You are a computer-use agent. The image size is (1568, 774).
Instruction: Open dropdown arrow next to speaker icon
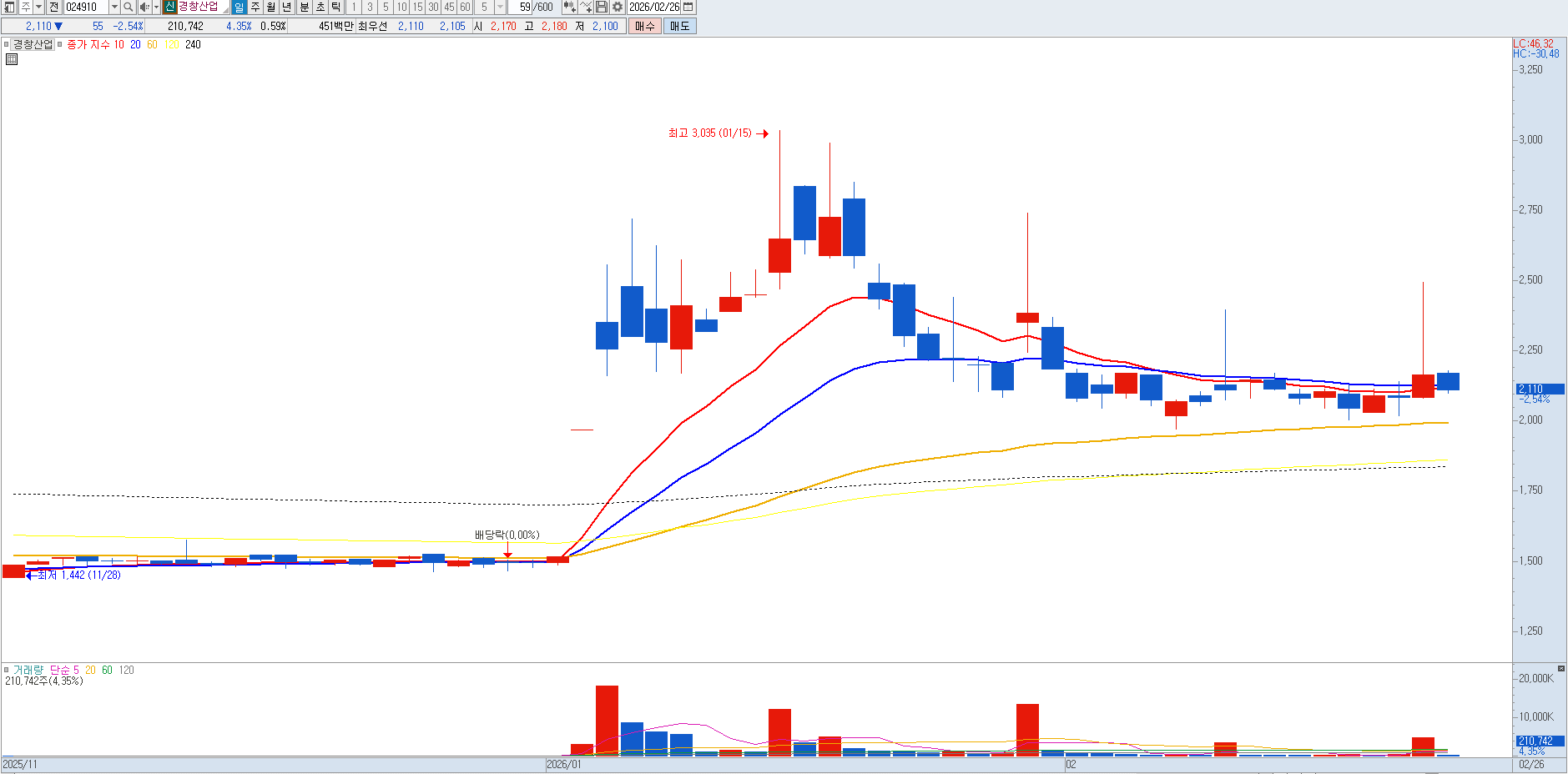point(156,7)
